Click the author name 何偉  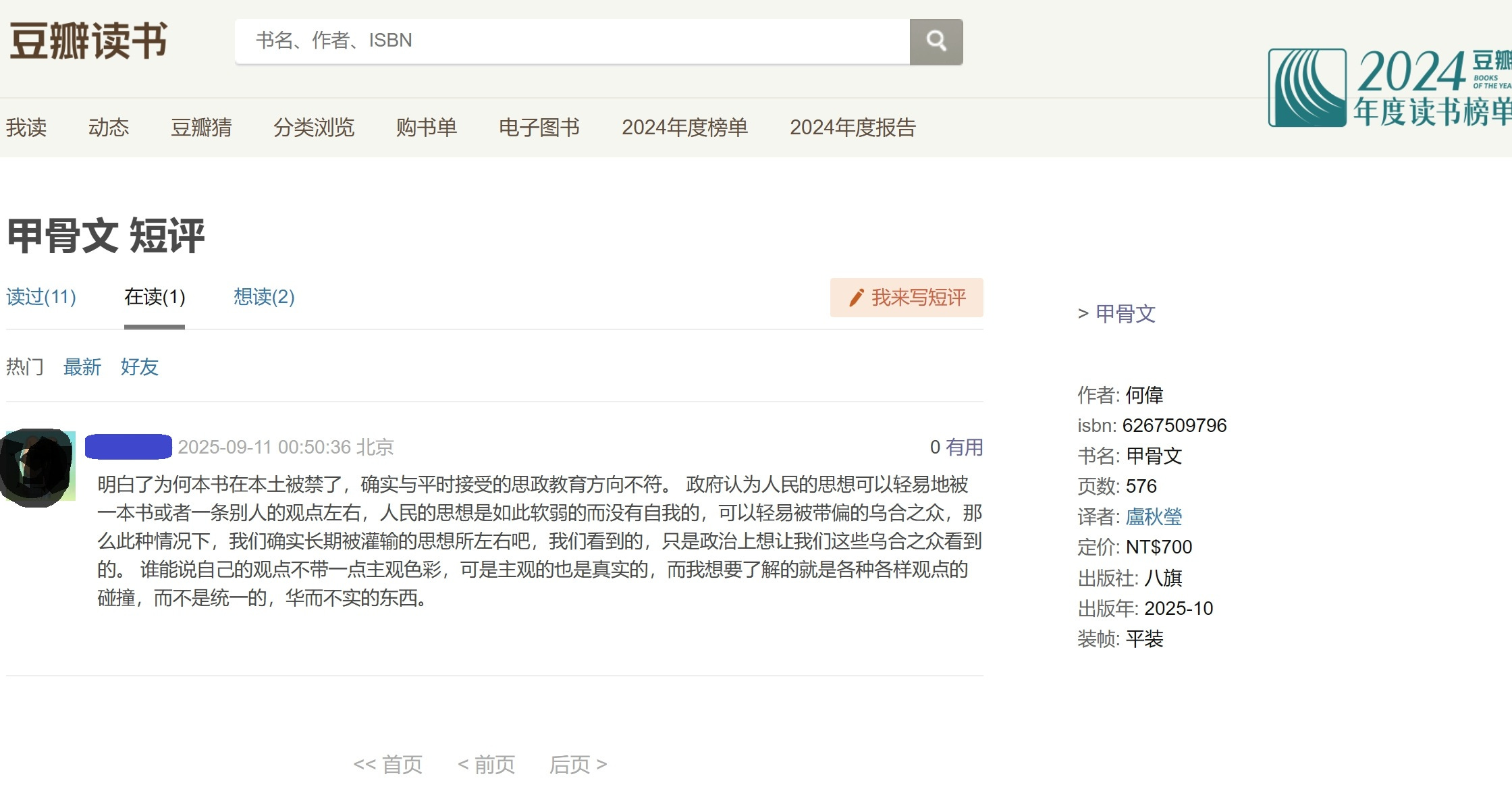click(1145, 395)
